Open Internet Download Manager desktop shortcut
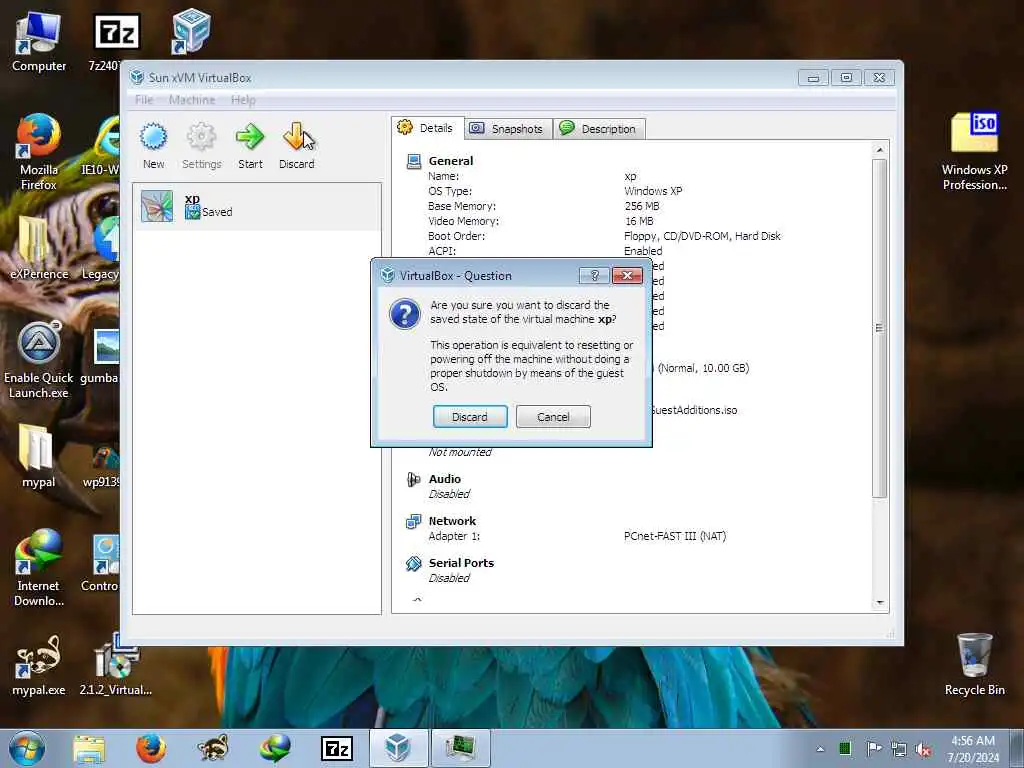 (x=39, y=568)
